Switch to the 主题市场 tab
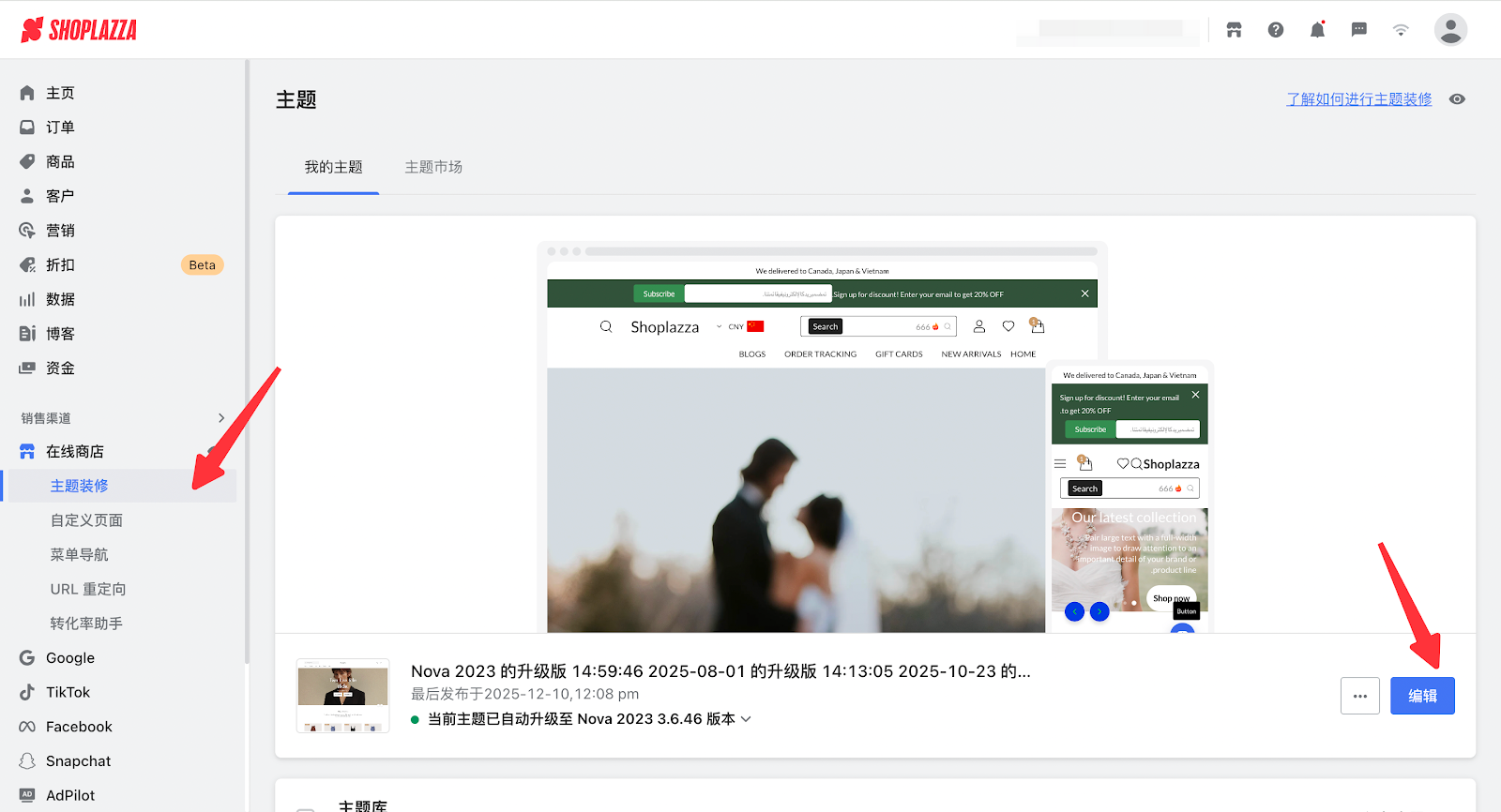 [433, 167]
